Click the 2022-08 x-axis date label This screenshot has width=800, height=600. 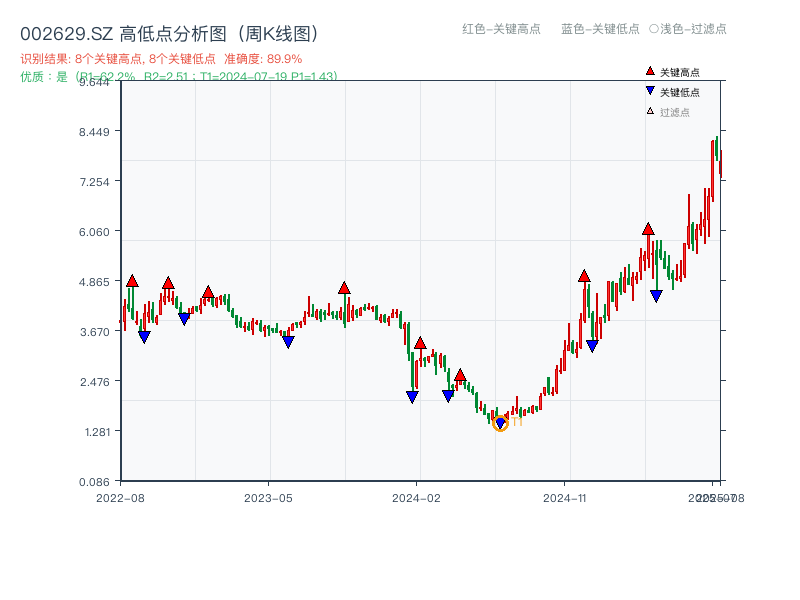tap(120, 497)
